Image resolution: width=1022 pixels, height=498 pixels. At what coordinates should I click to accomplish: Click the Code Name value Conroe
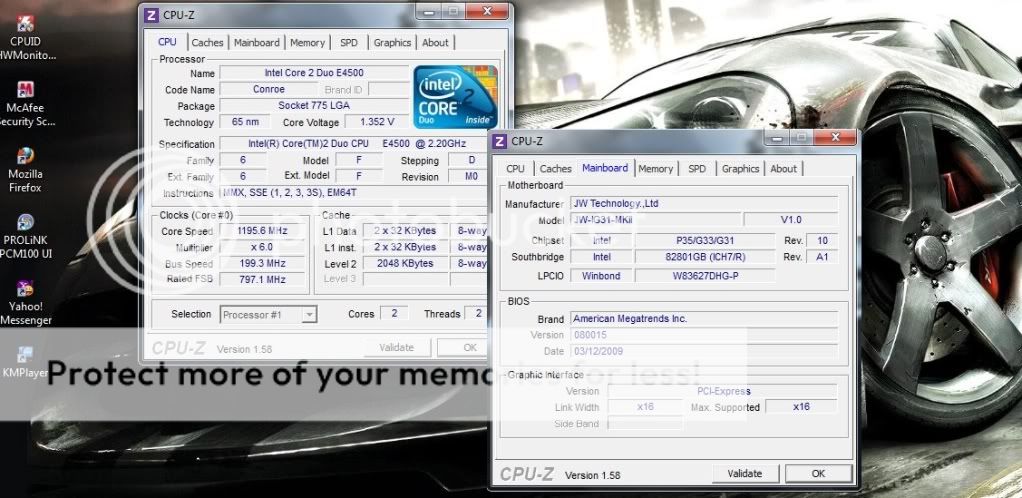(x=269, y=89)
